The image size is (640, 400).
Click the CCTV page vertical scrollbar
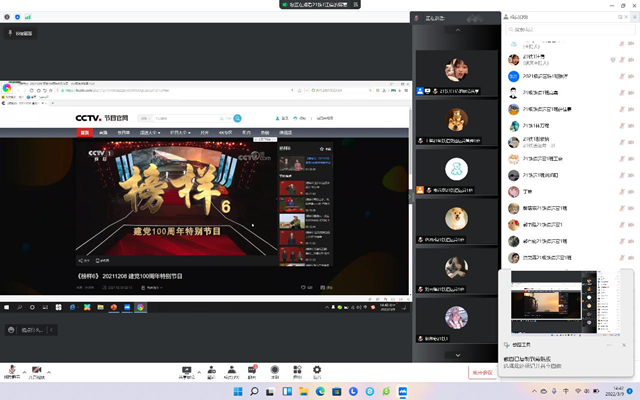point(410,143)
